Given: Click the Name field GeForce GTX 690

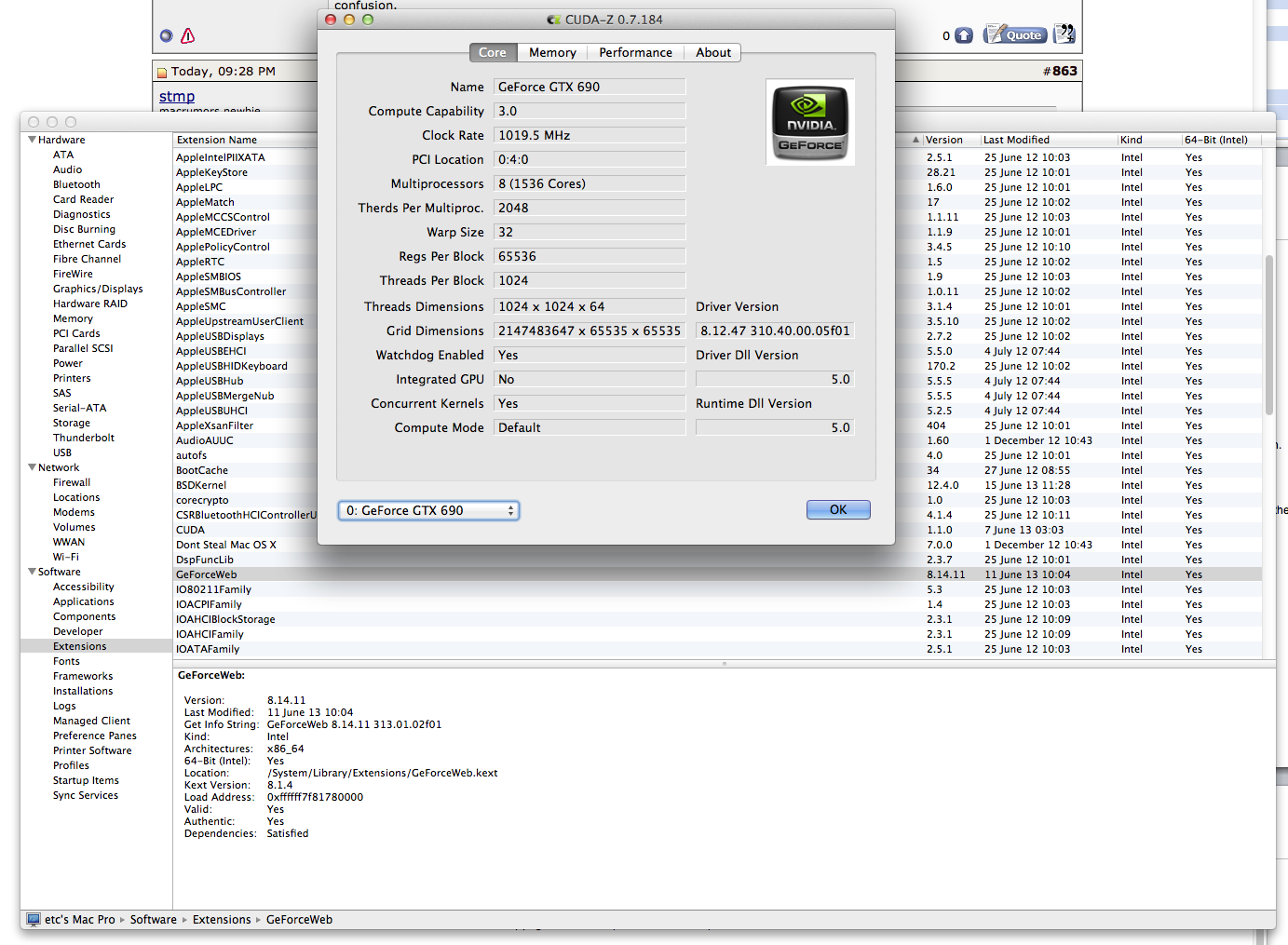Looking at the screenshot, I should coord(590,87).
